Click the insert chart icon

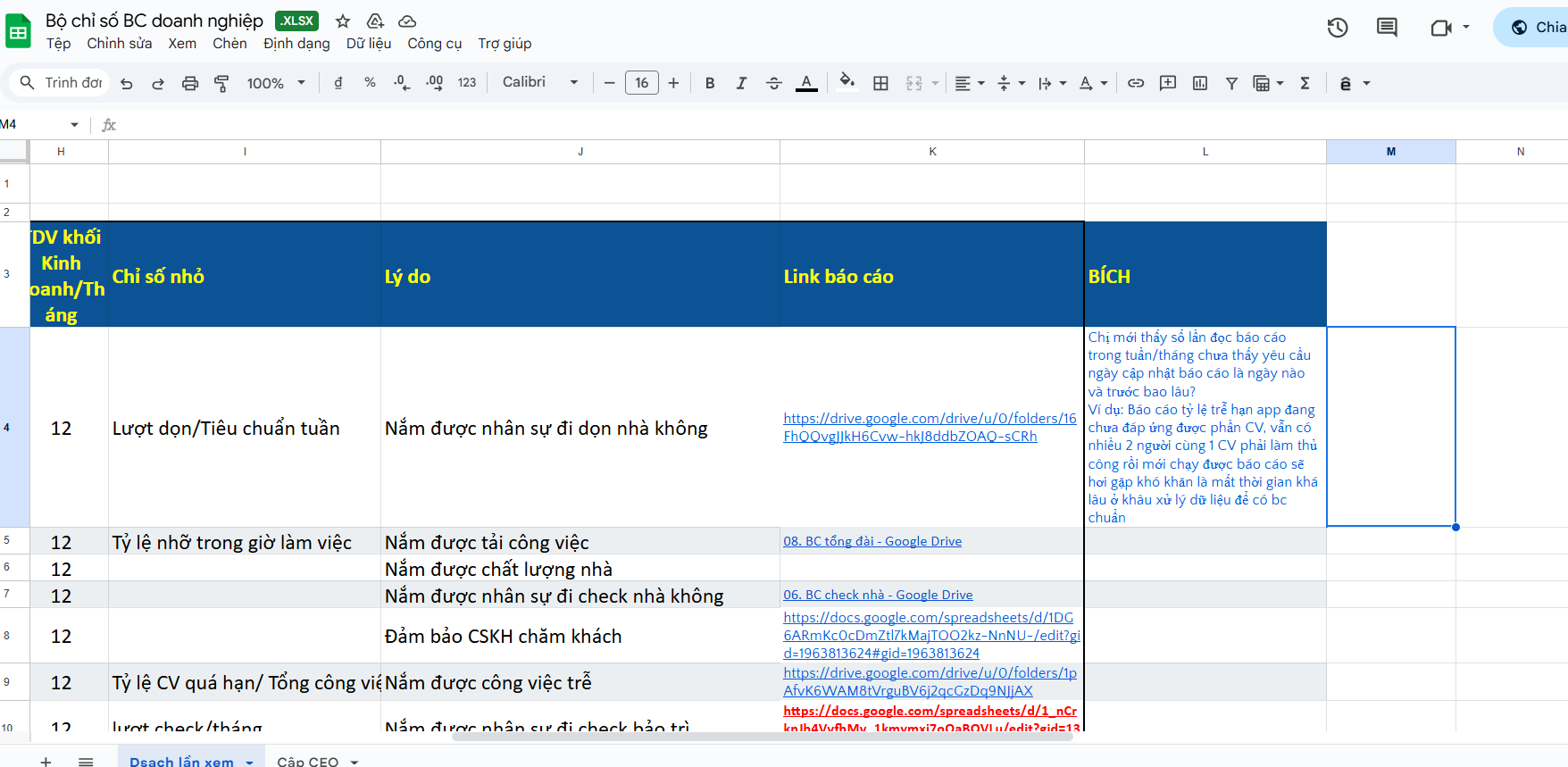1200,83
